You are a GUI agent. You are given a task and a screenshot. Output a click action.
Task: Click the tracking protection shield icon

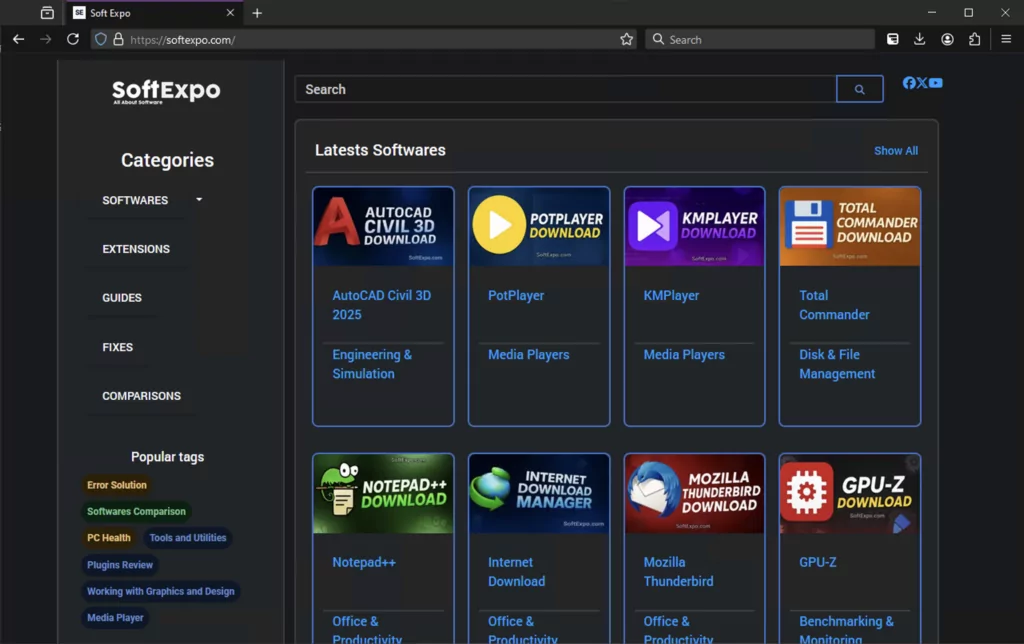(x=100, y=39)
